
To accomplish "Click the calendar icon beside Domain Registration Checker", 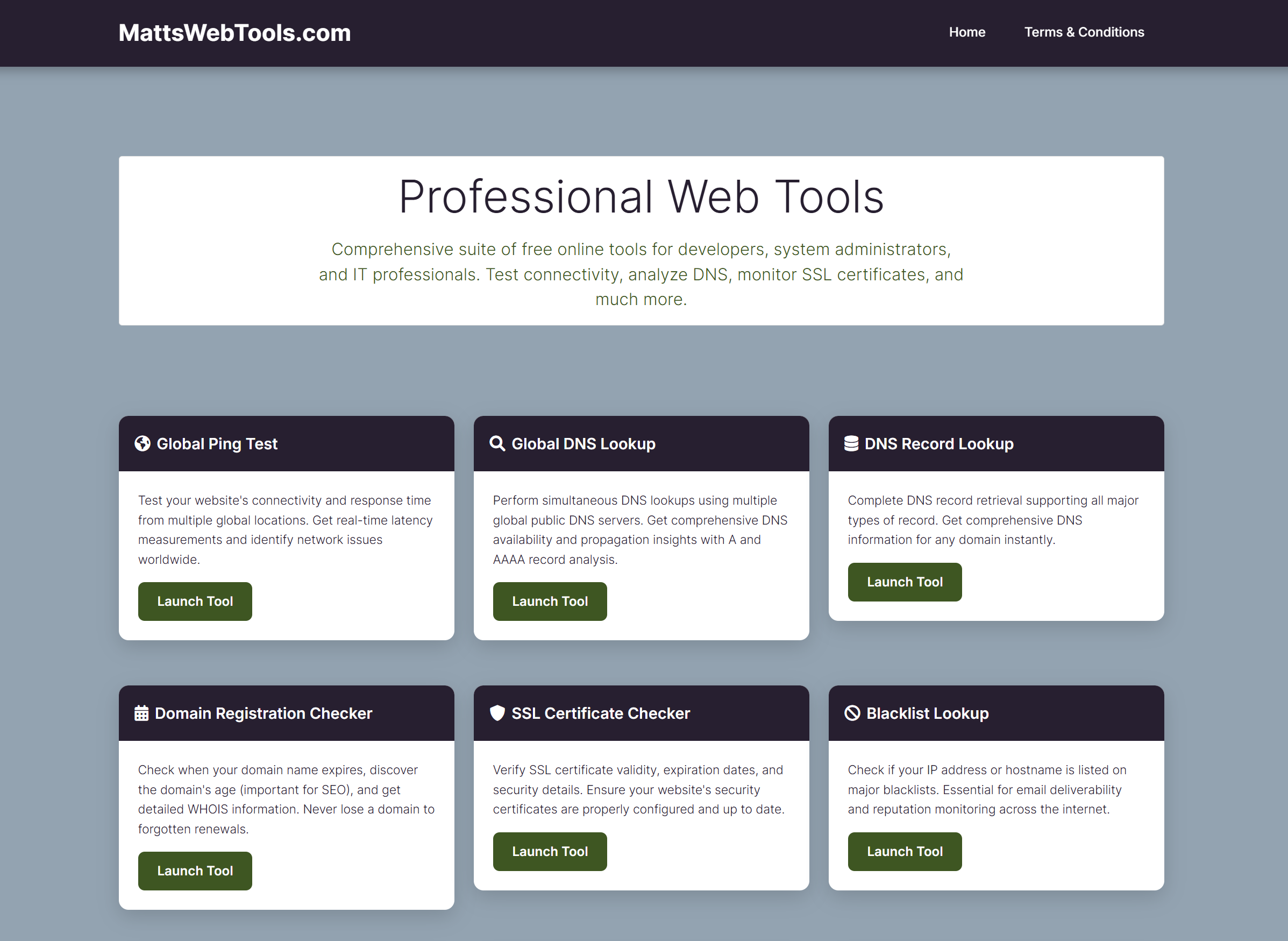I will coord(141,712).
